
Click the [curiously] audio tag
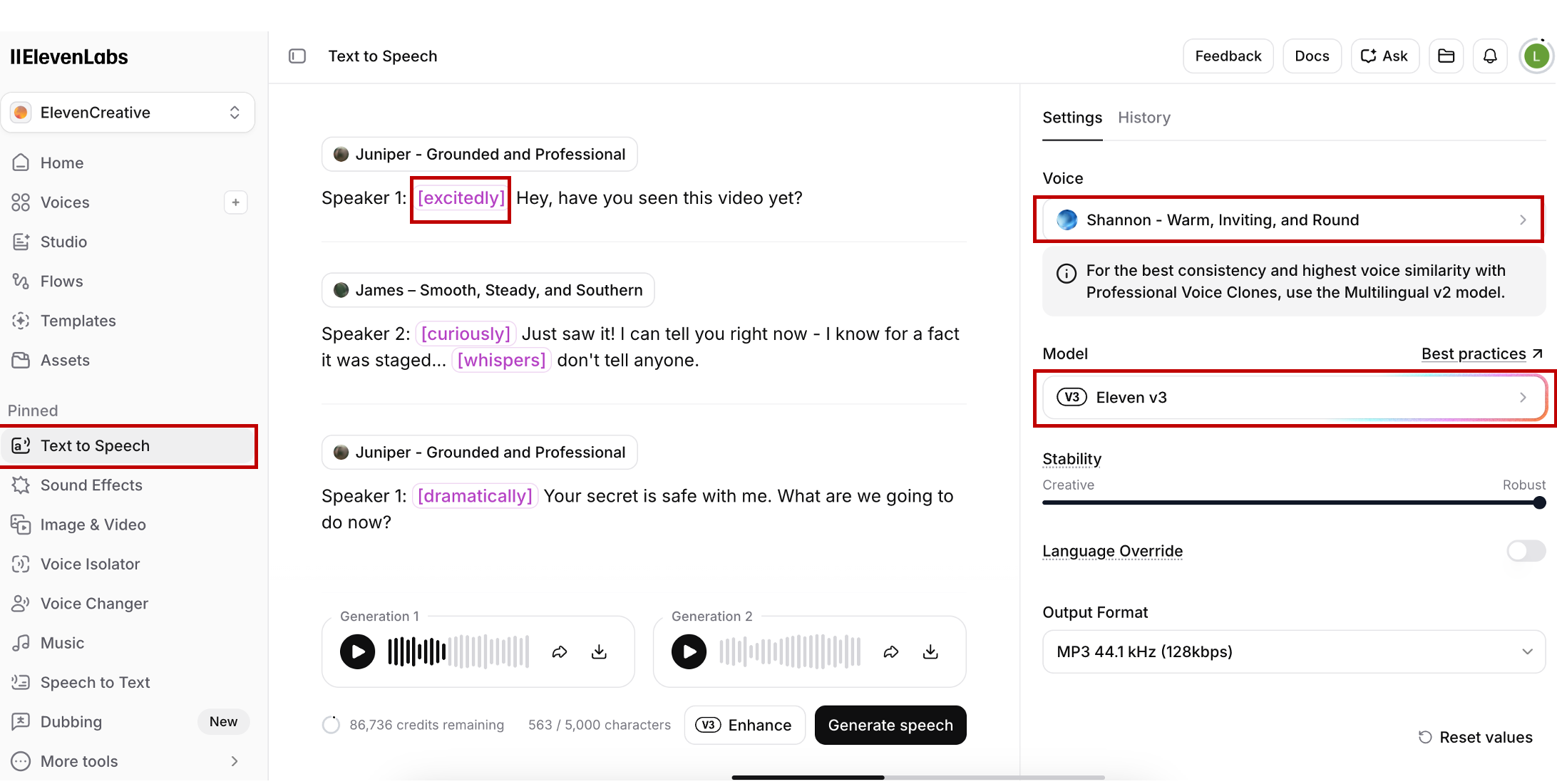(466, 334)
